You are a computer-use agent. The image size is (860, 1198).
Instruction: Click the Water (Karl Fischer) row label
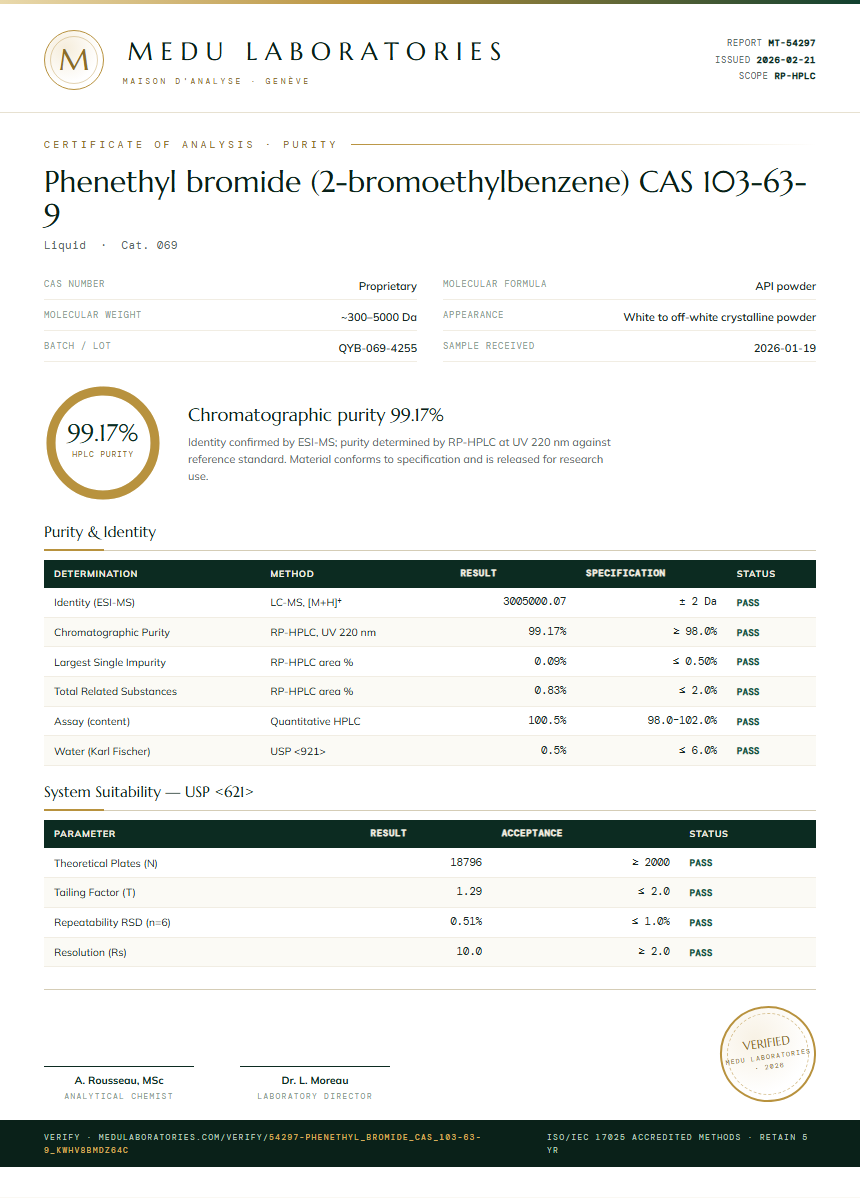pyautogui.click(x=102, y=751)
